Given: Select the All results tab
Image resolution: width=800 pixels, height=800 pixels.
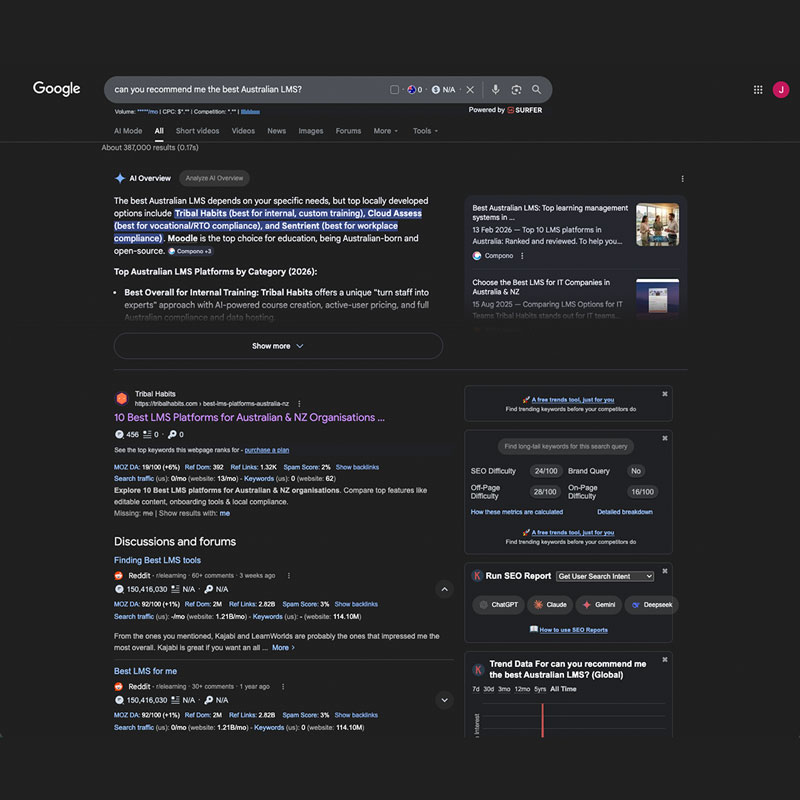Looking at the screenshot, I should coord(159,131).
